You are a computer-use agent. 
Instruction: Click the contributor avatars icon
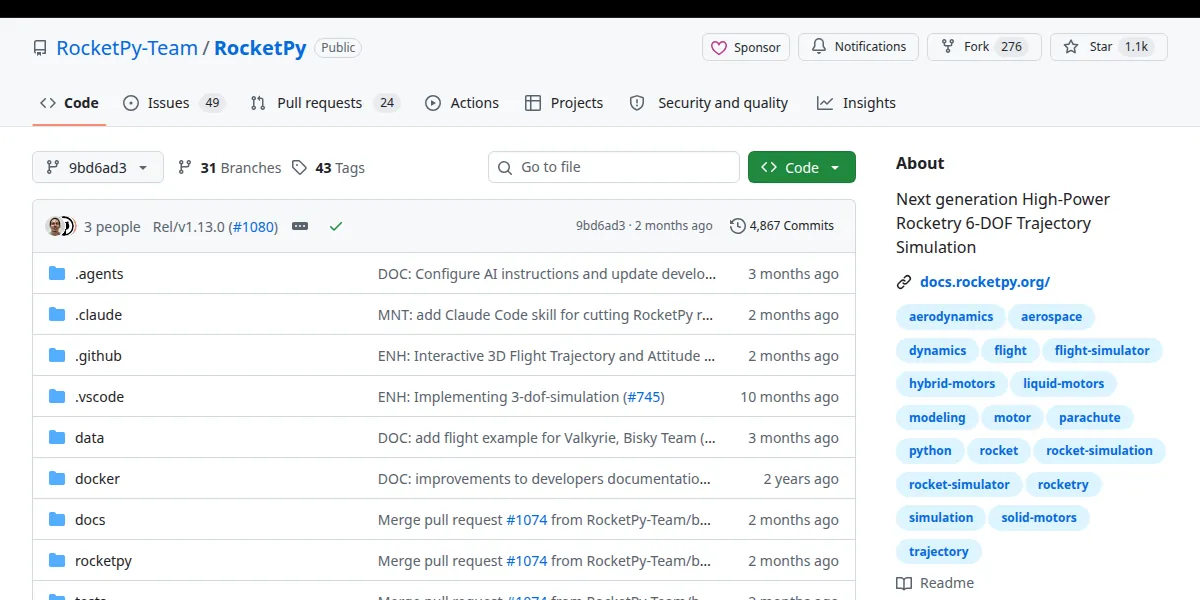pos(61,227)
